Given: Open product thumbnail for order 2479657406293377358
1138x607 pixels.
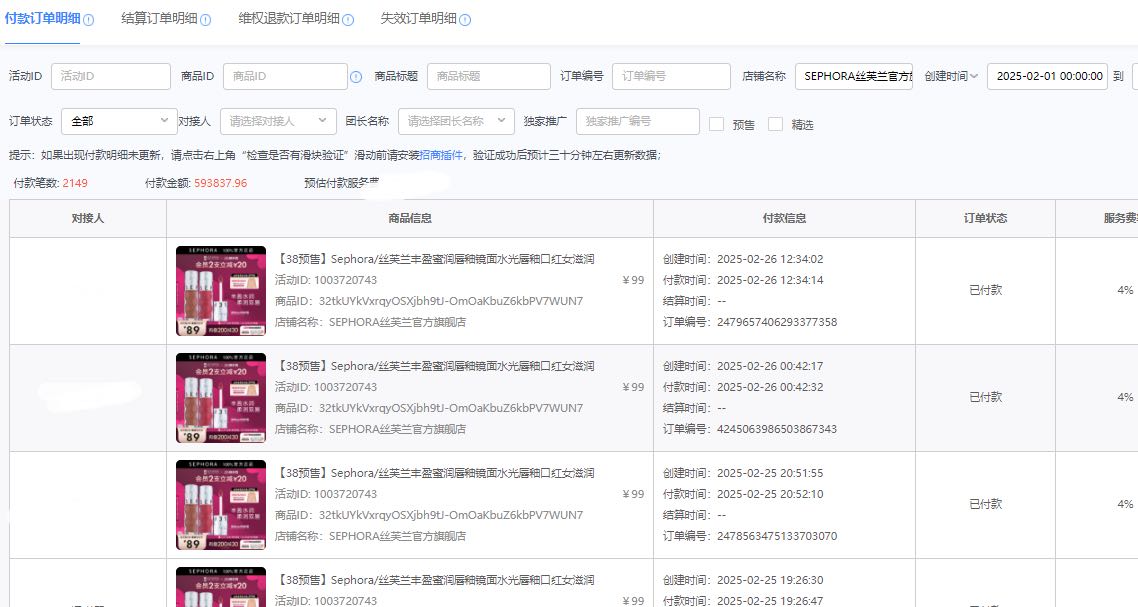Looking at the screenshot, I should [221, 290].
